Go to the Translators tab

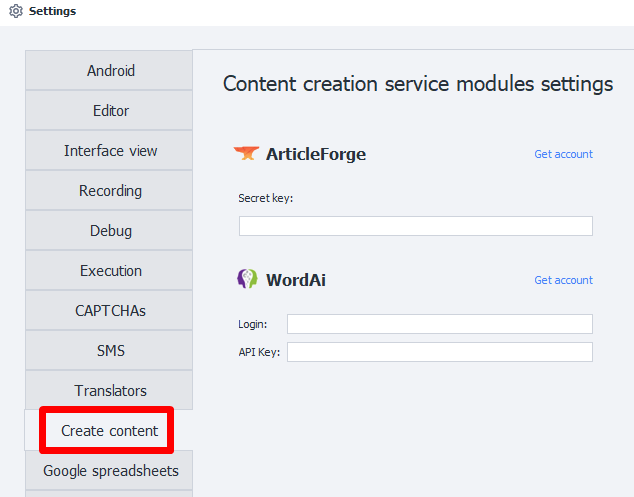click(110, 391)
